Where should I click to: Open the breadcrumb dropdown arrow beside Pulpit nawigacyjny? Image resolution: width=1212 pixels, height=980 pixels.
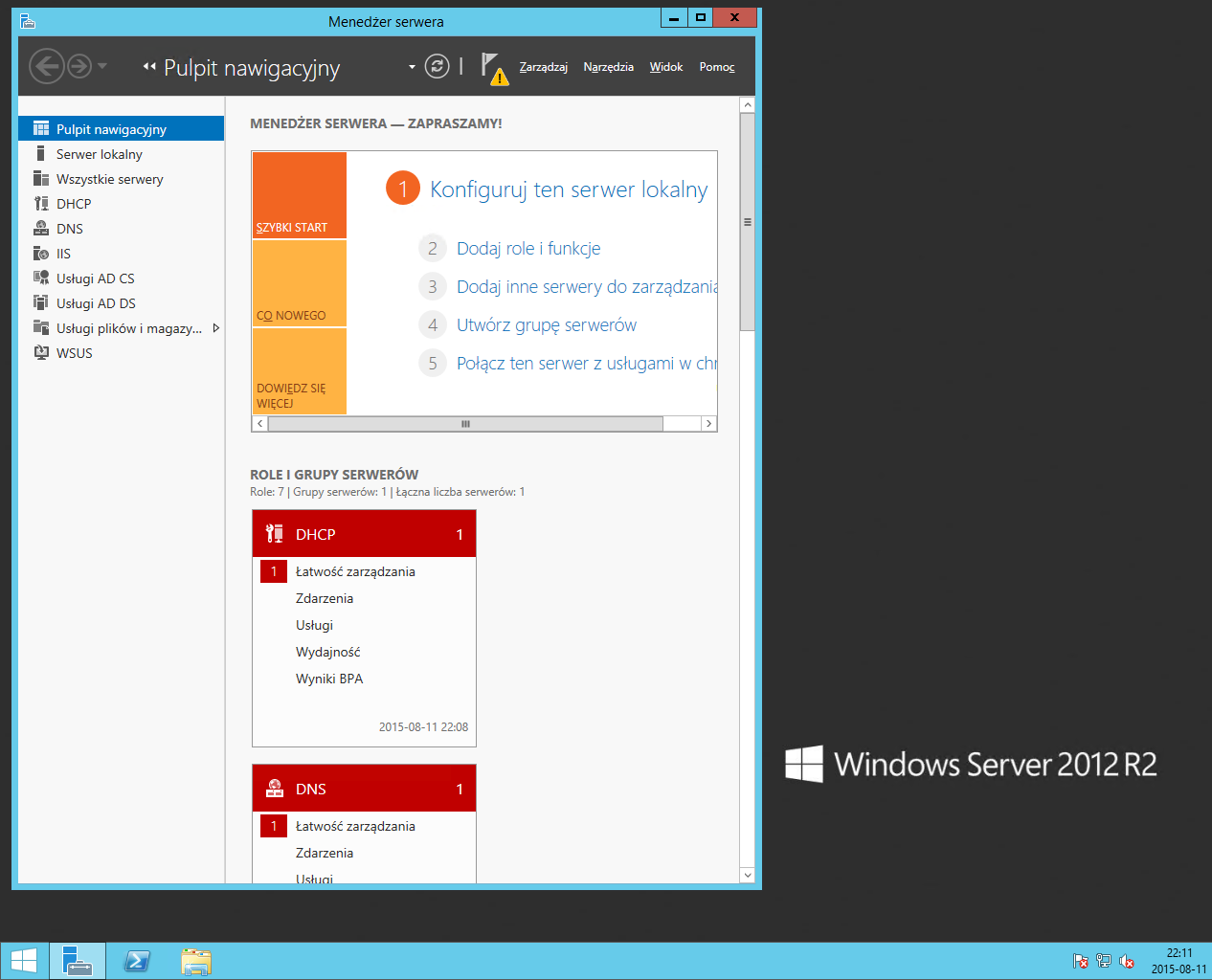click(412, 67)
